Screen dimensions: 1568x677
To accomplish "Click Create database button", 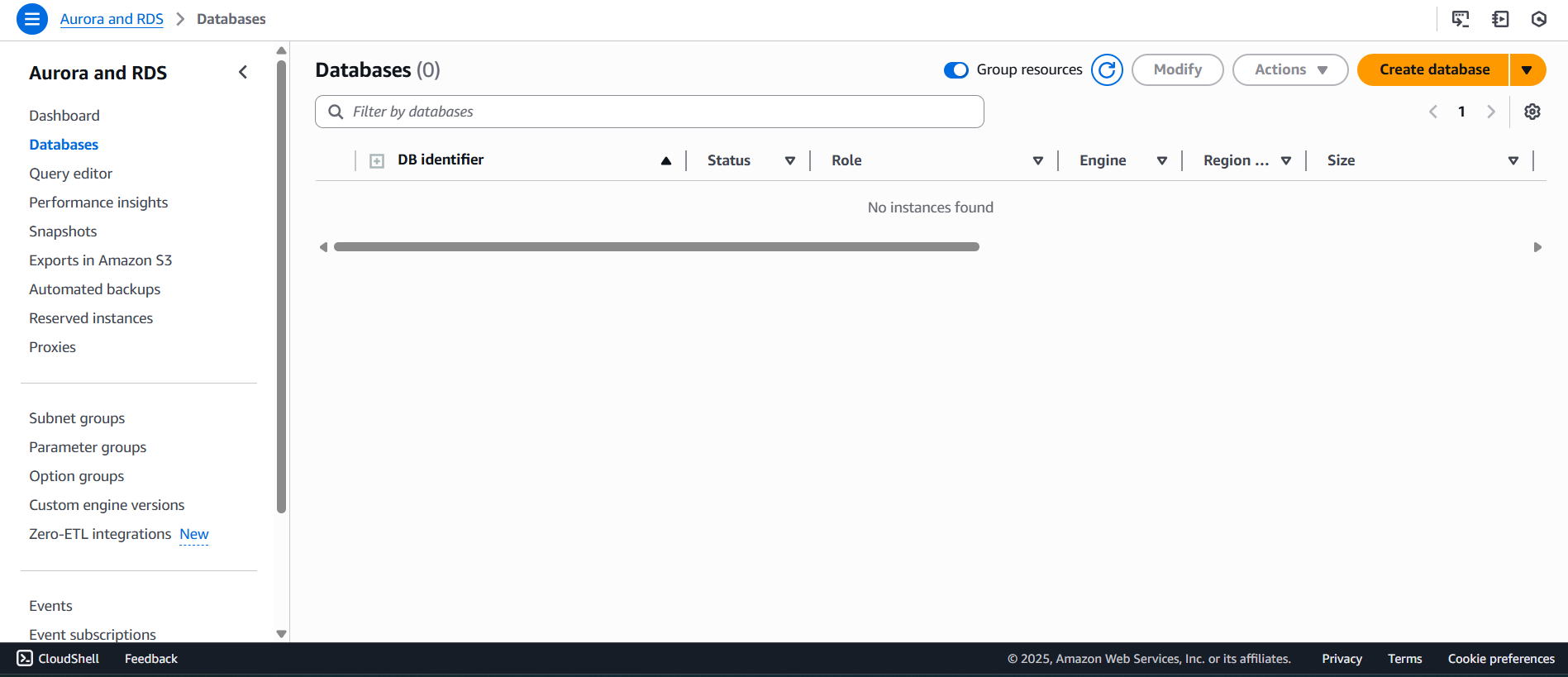I will (1434, 69).
